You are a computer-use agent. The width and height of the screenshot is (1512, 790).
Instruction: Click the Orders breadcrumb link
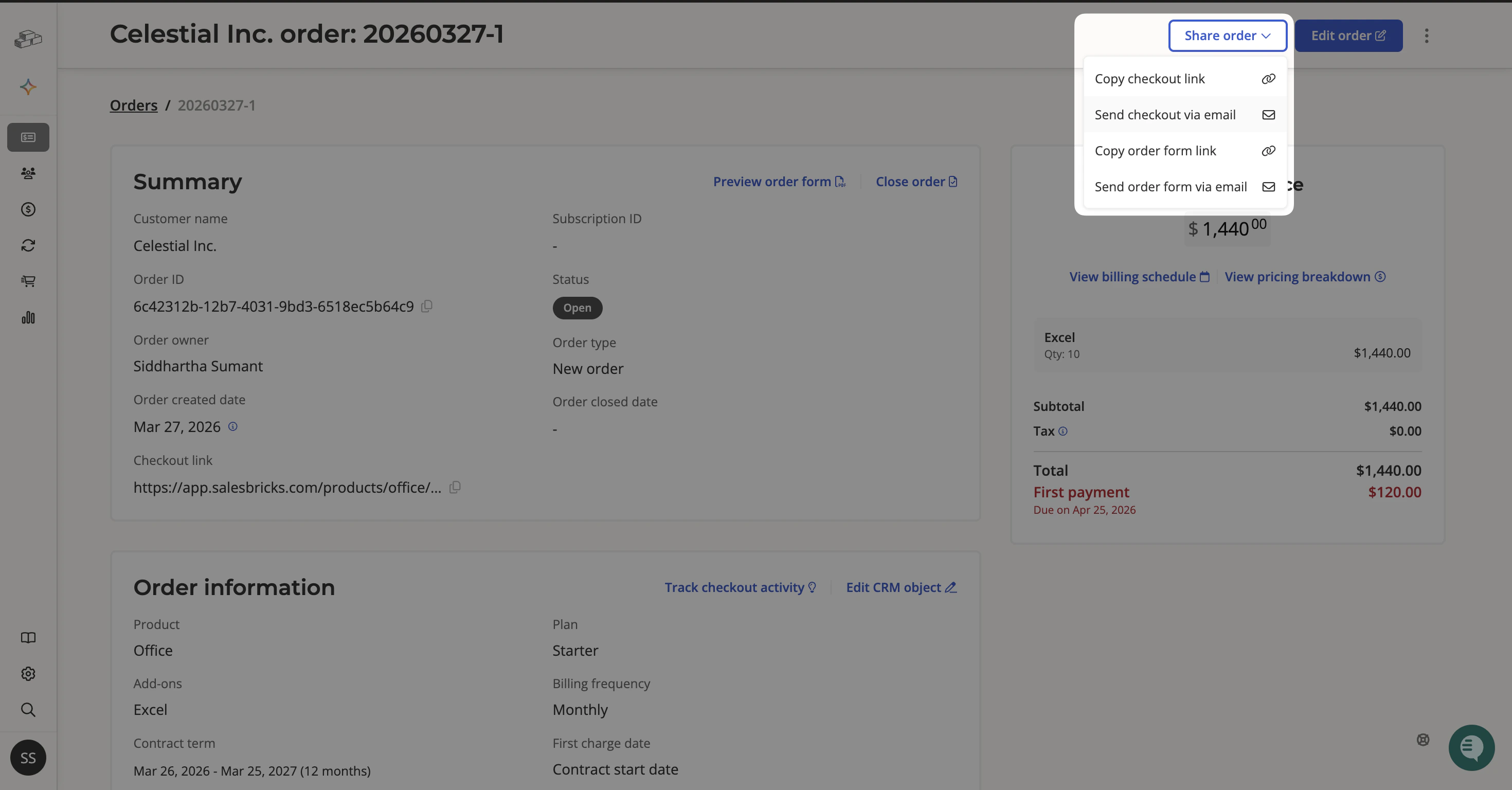coord(134,105)
